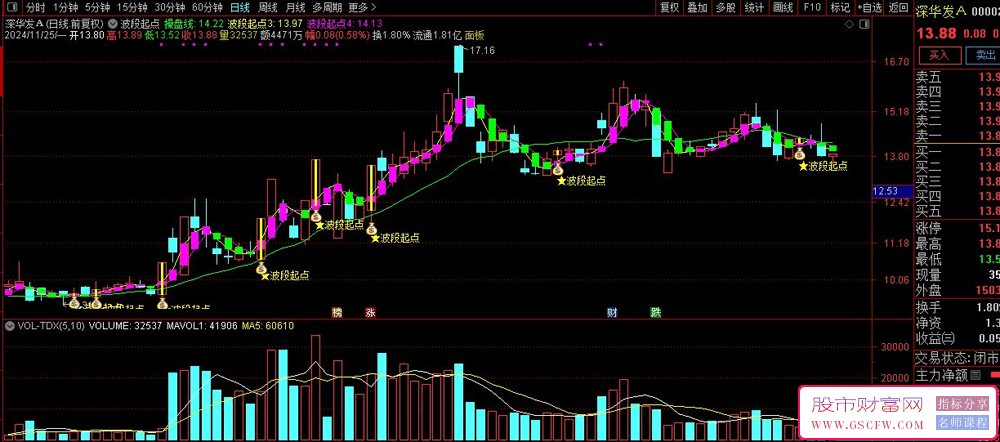
Task: Open the 多股 multi-stock view
Action: pyautogui.click(x=725, y=8)
